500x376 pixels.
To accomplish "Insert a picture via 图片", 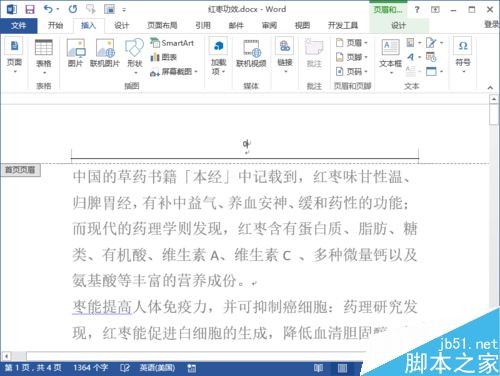I will 76,53.
